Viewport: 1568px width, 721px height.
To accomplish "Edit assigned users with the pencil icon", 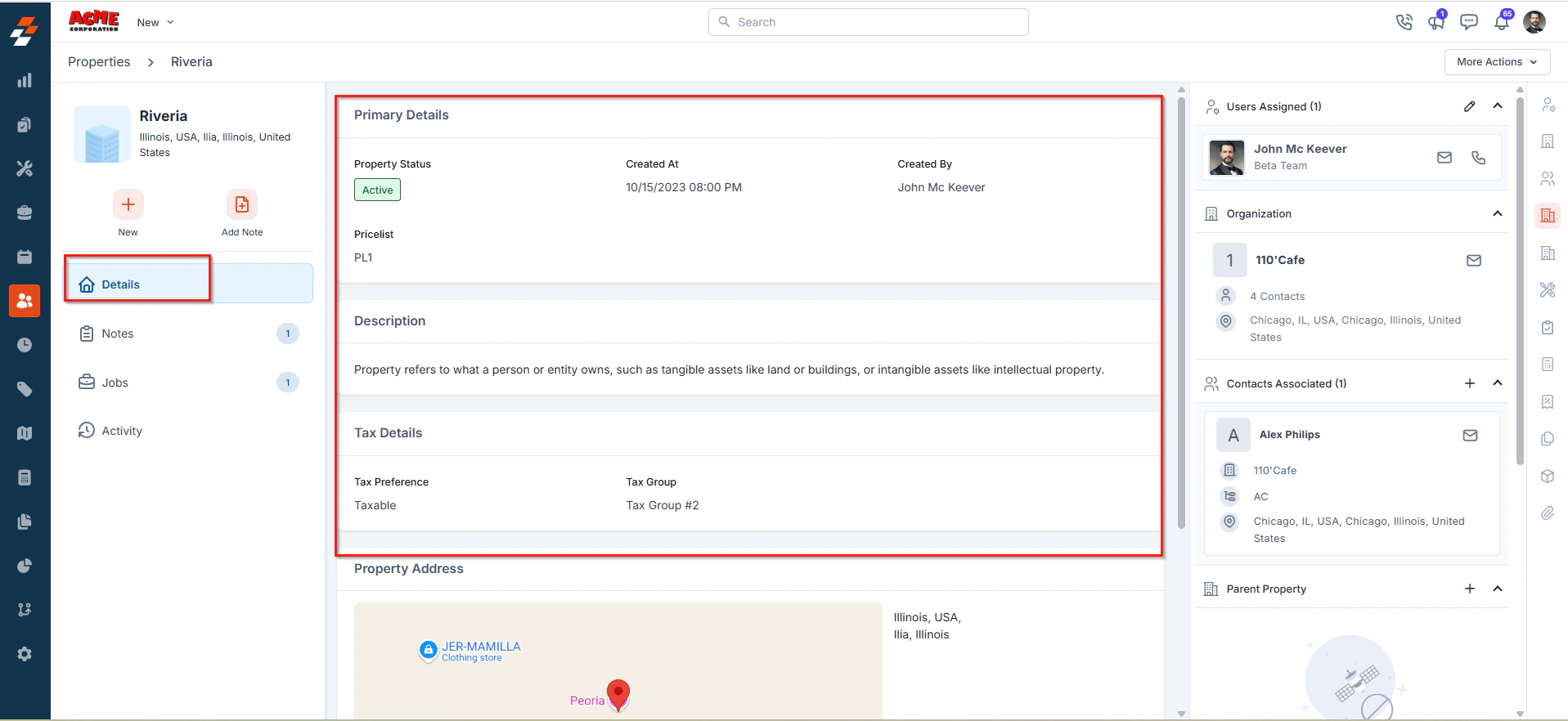I will (1470, 106).
